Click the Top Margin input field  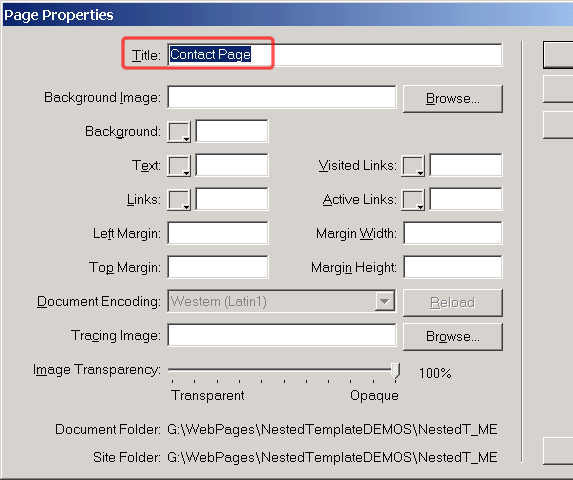218,267
